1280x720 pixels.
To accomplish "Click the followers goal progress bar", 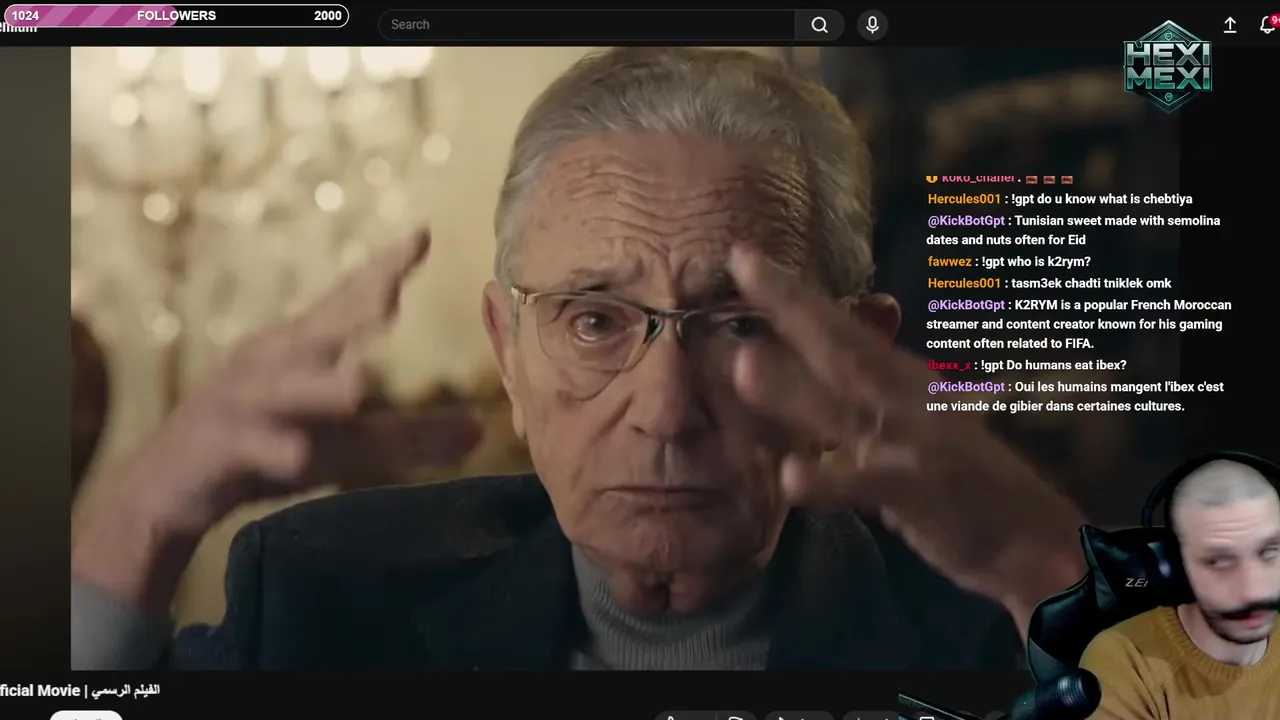I will click(174, 15).
